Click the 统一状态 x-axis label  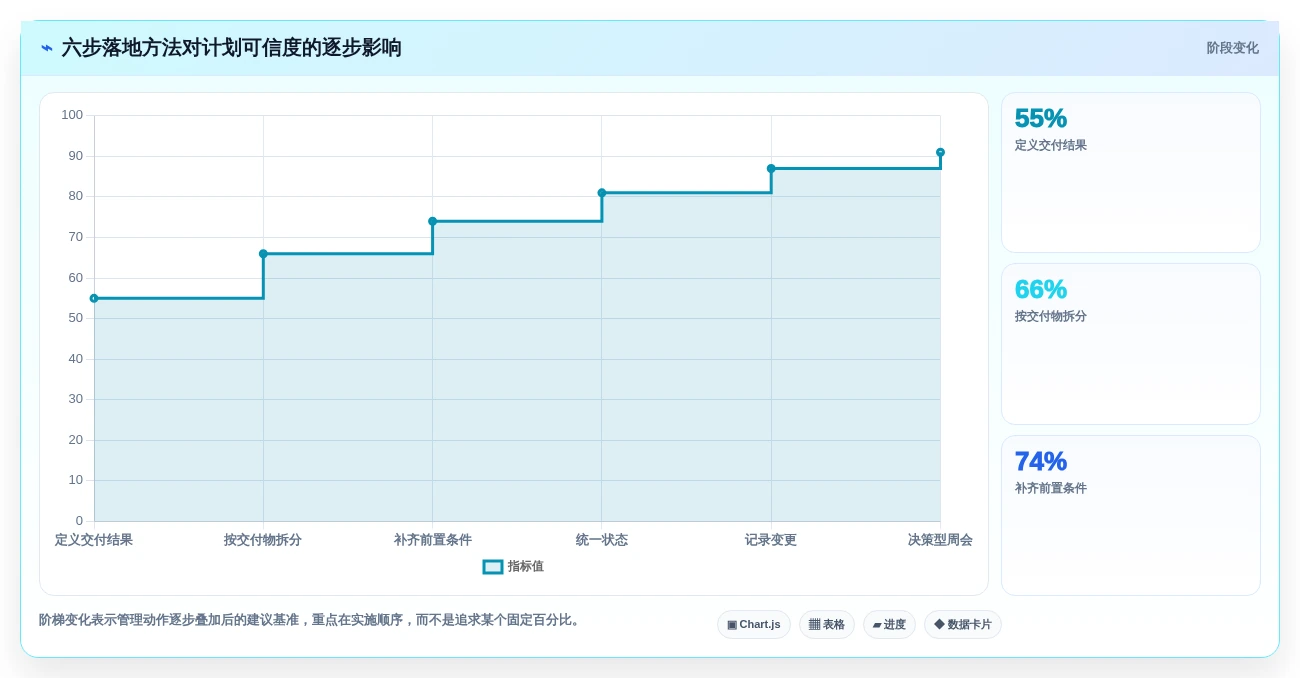point(602,540)
